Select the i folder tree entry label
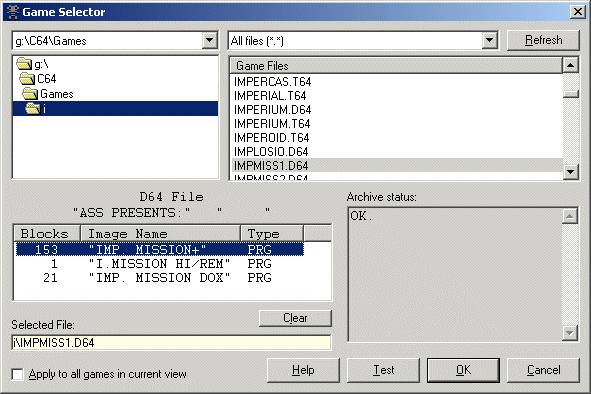 [x=44, y=109]
